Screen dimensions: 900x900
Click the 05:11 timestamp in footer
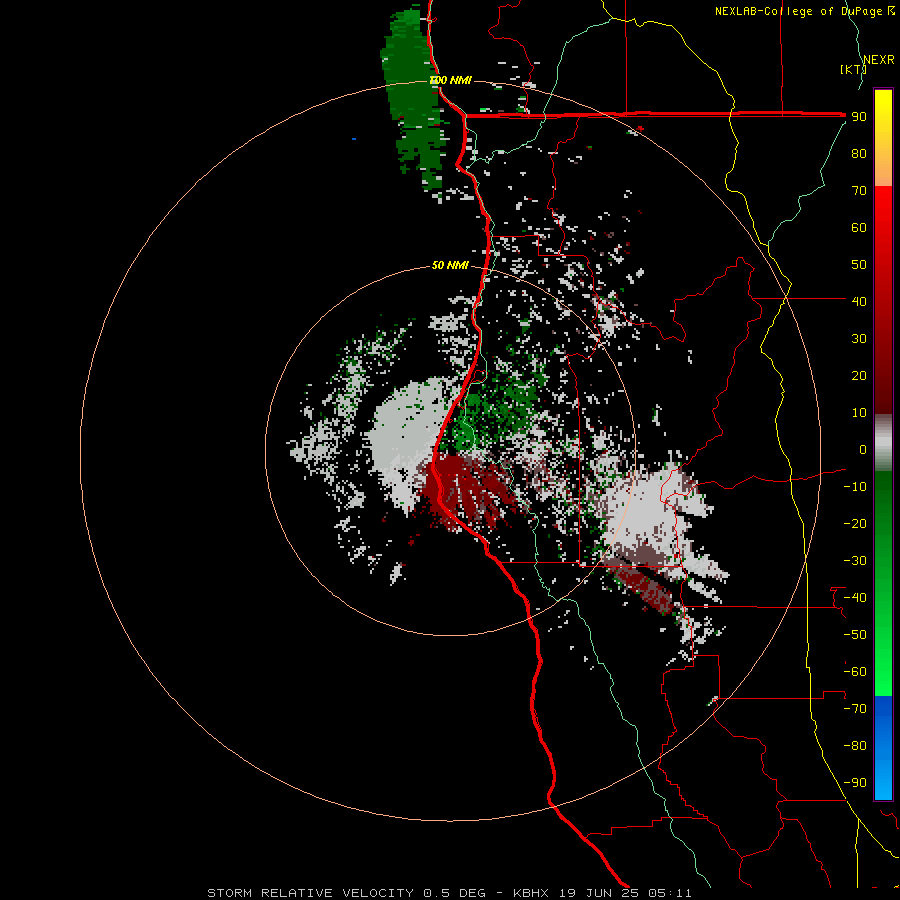pyautogui.click(x=670, y=893)
